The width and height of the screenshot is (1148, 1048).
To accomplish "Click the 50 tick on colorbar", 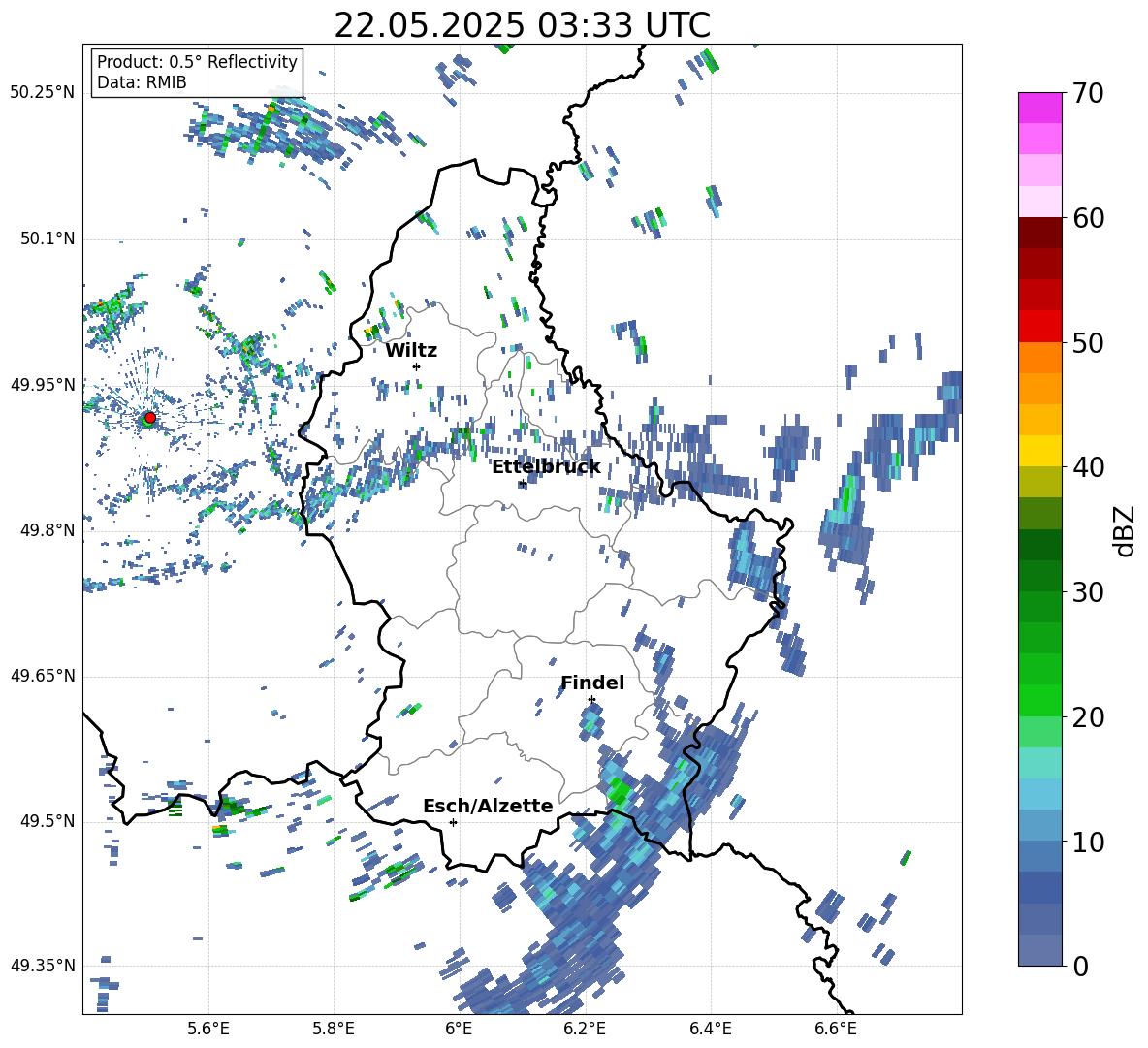I will (x=1088, y=342).
